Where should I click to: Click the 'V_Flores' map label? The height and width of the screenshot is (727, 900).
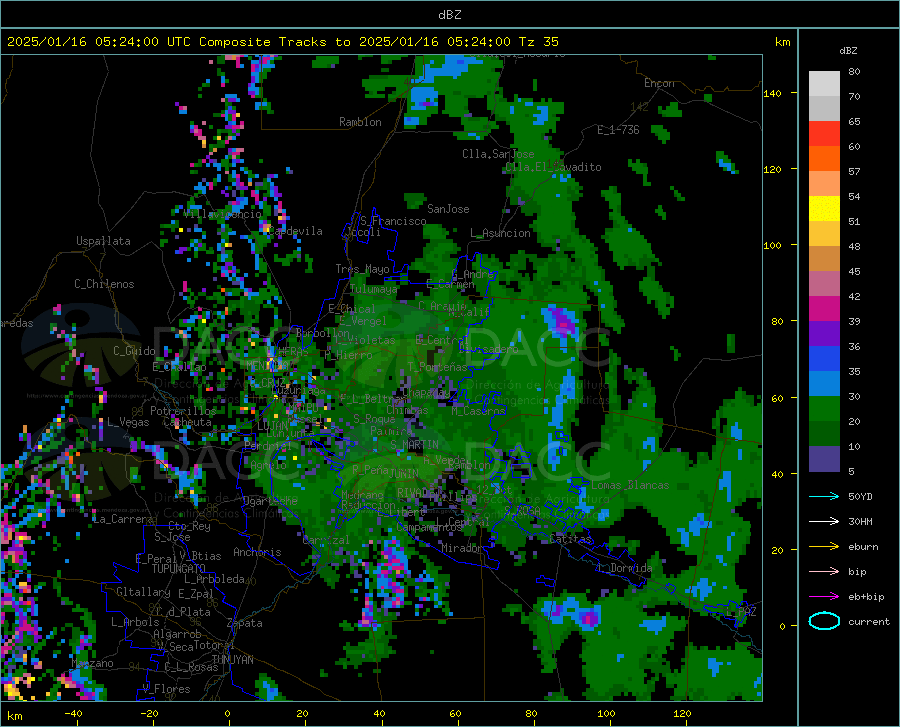click(x=166, y=689)
